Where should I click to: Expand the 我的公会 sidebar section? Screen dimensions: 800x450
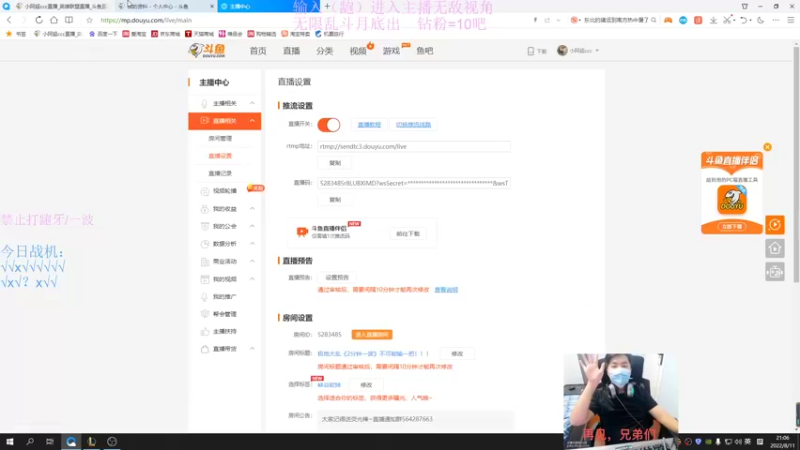(x=252, y=226)
